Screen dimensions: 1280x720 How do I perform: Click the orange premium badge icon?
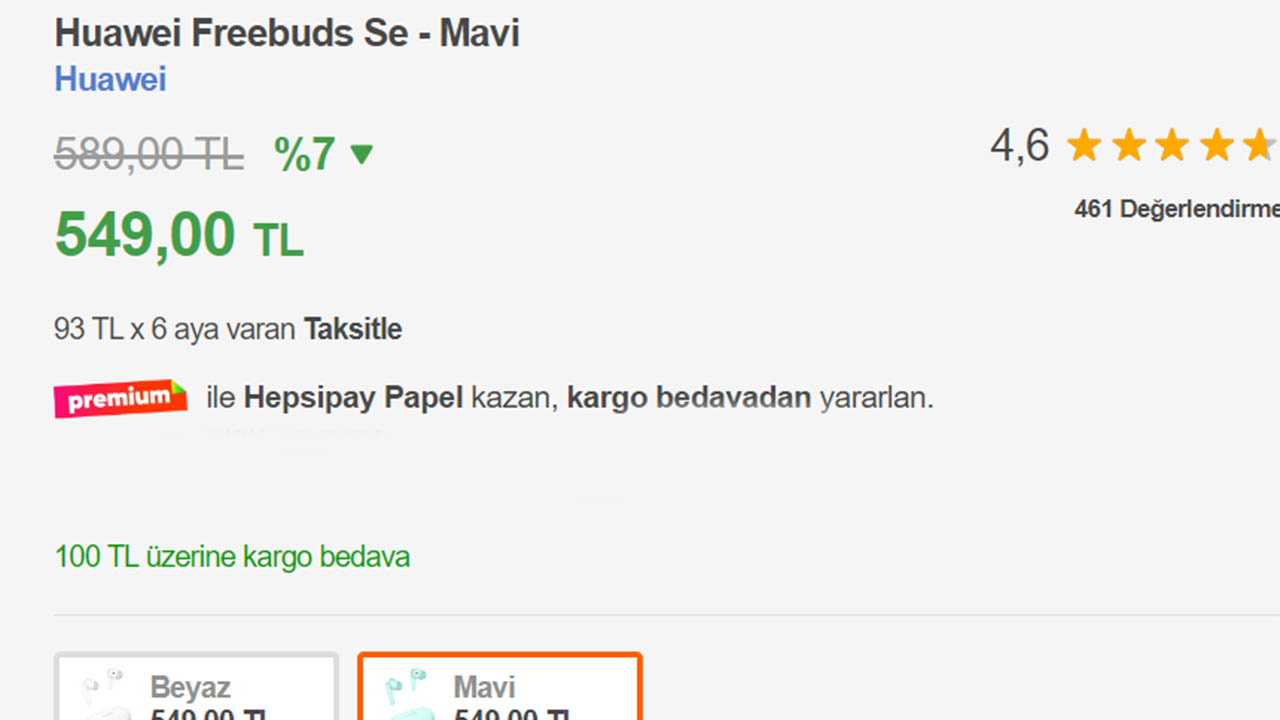click(119, 397)
